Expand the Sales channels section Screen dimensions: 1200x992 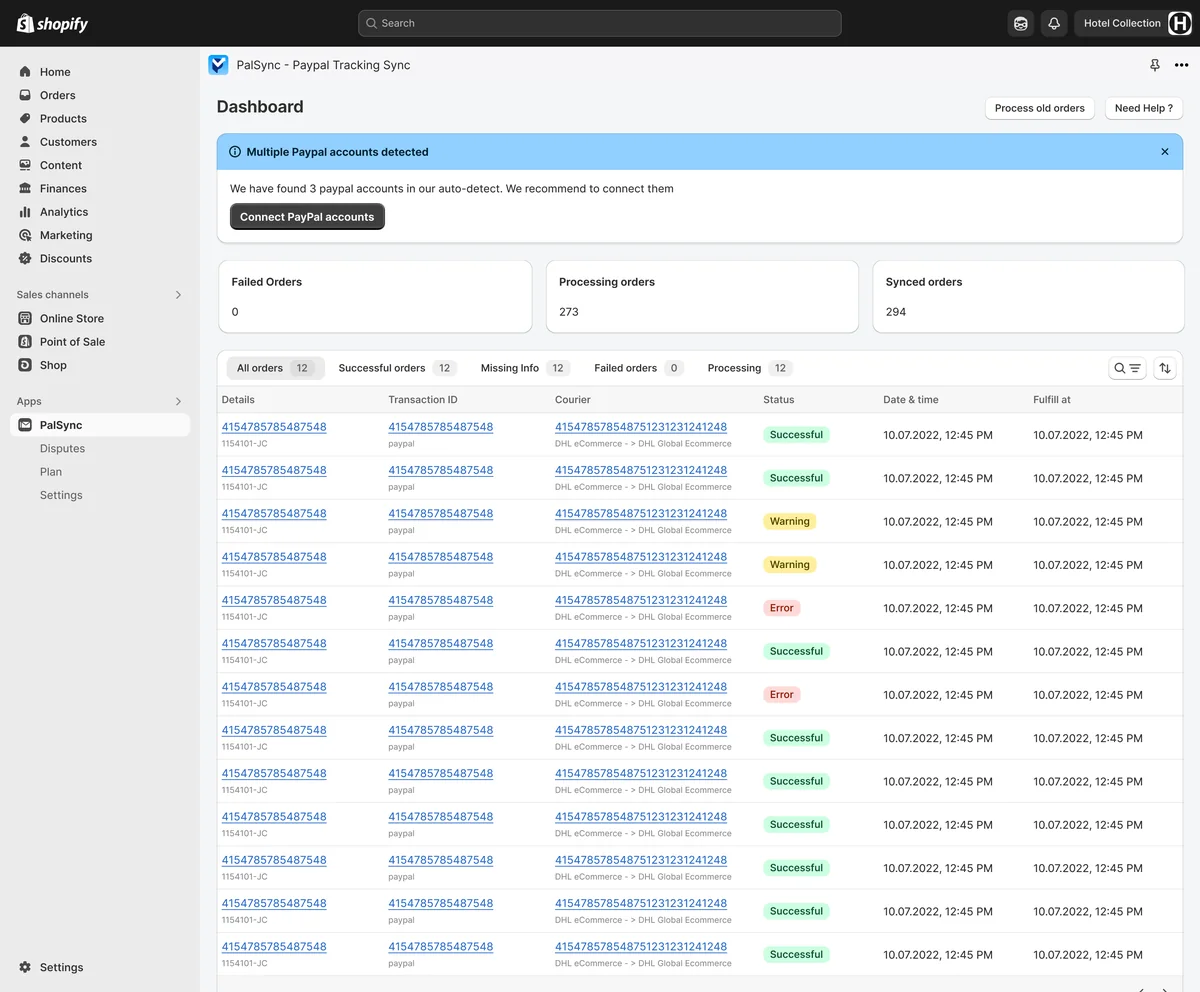179,295
